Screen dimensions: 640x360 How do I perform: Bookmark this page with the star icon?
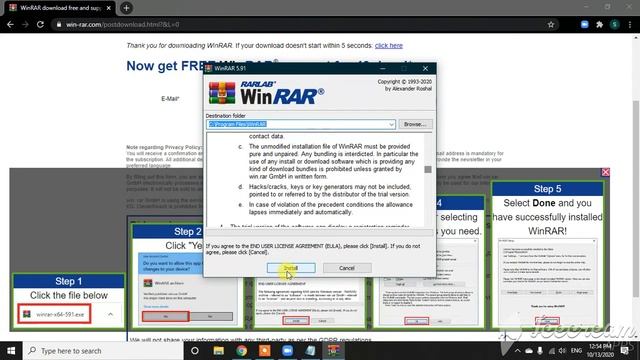pyautogui.click(x=551, y=24)
